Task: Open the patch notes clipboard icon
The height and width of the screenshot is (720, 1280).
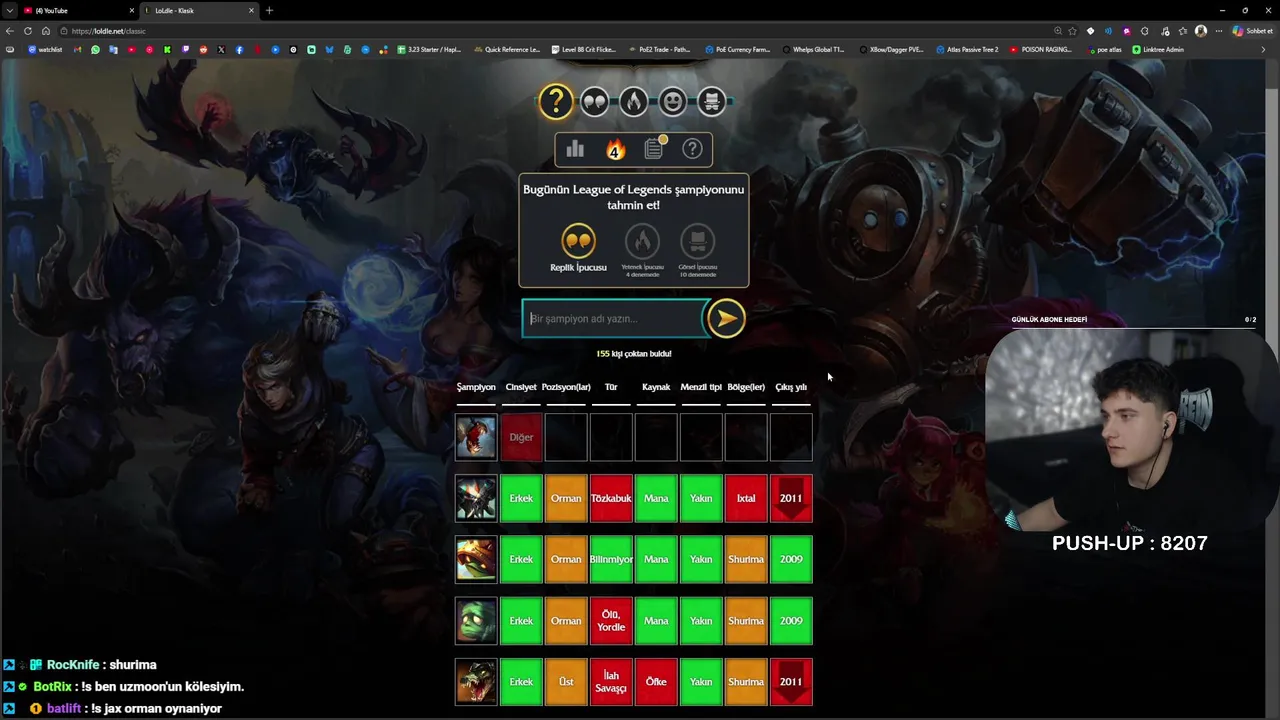Action: [654, 149]
